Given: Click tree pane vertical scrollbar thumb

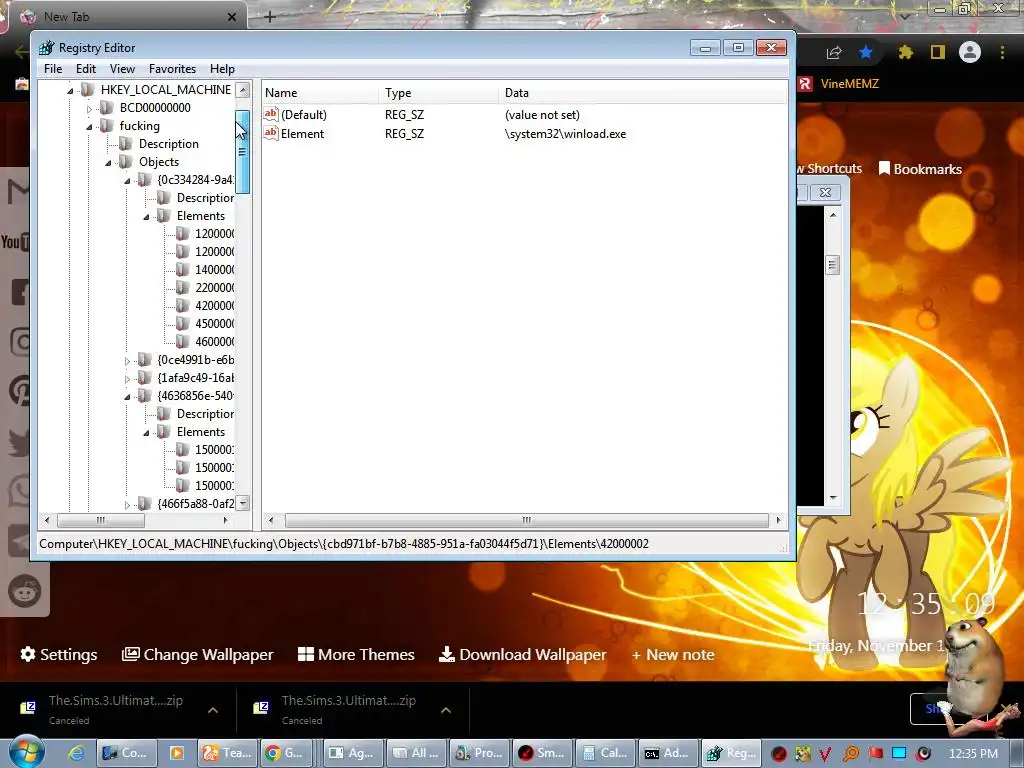Looking at the screenshot, I should click(x=242, y=152).
